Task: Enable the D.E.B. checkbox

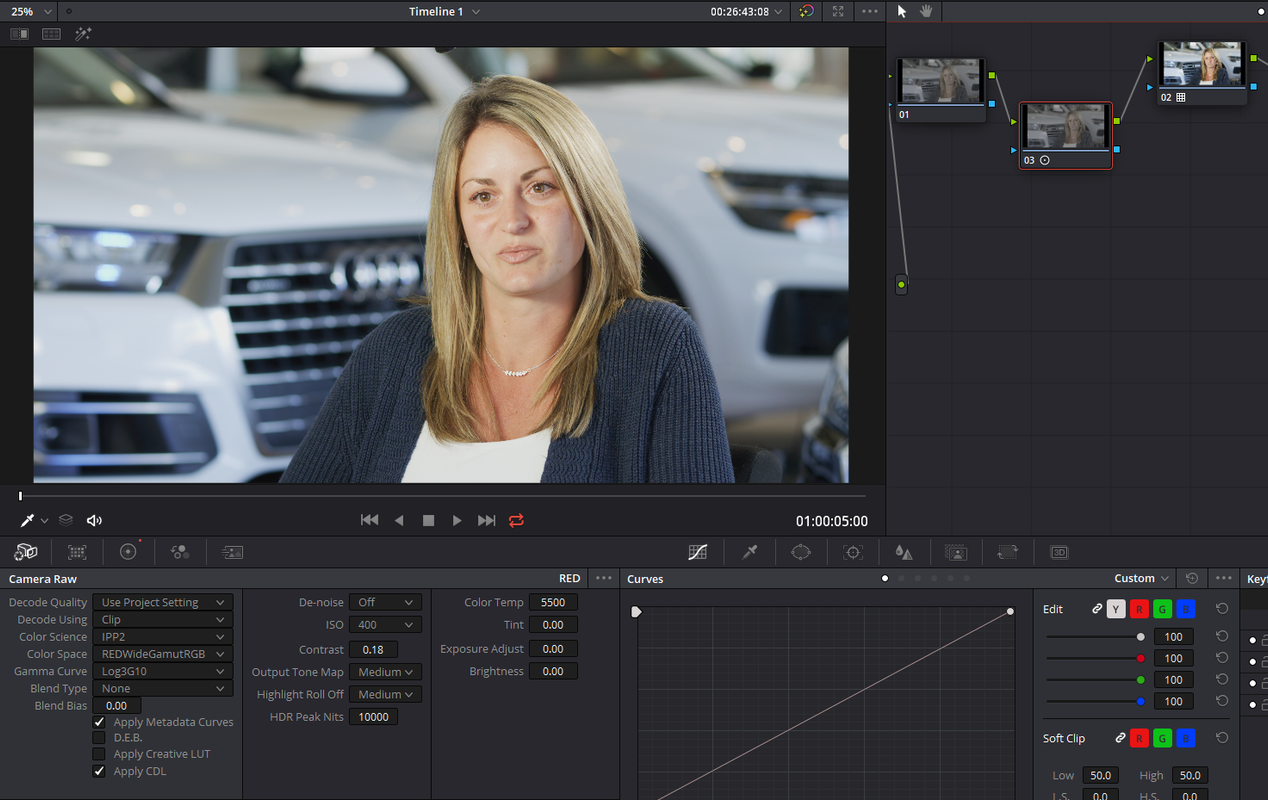Action: click(99, 738)
